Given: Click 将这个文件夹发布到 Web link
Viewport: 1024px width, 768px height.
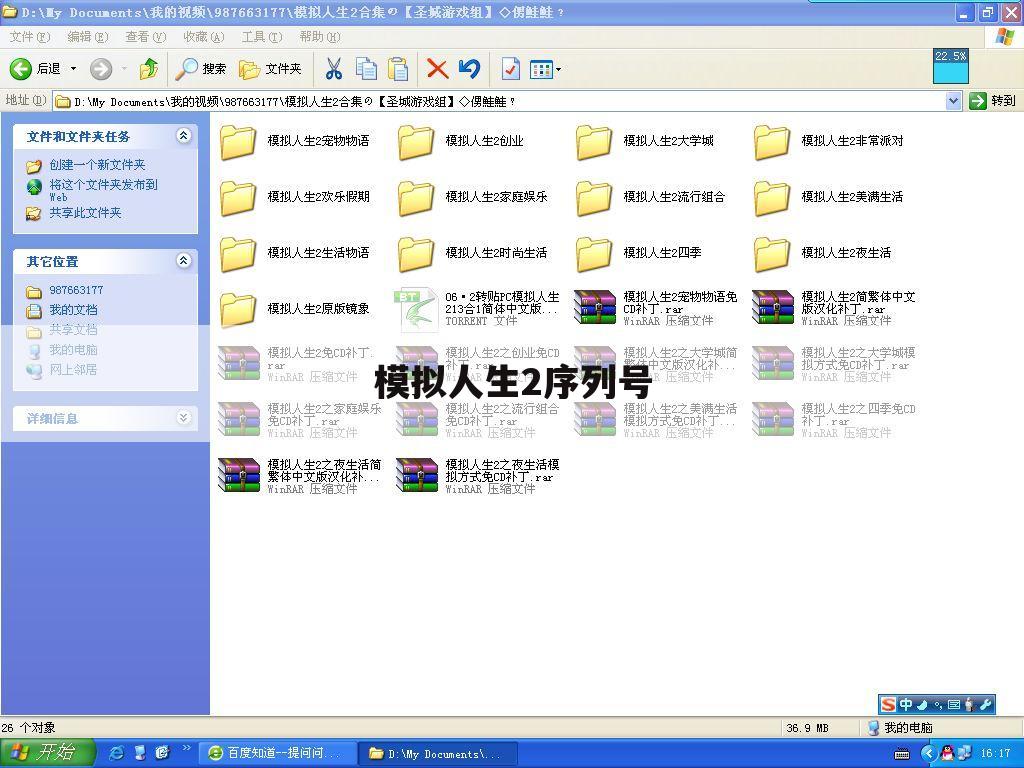Looking at the screenshot, I should click(103, 189).
